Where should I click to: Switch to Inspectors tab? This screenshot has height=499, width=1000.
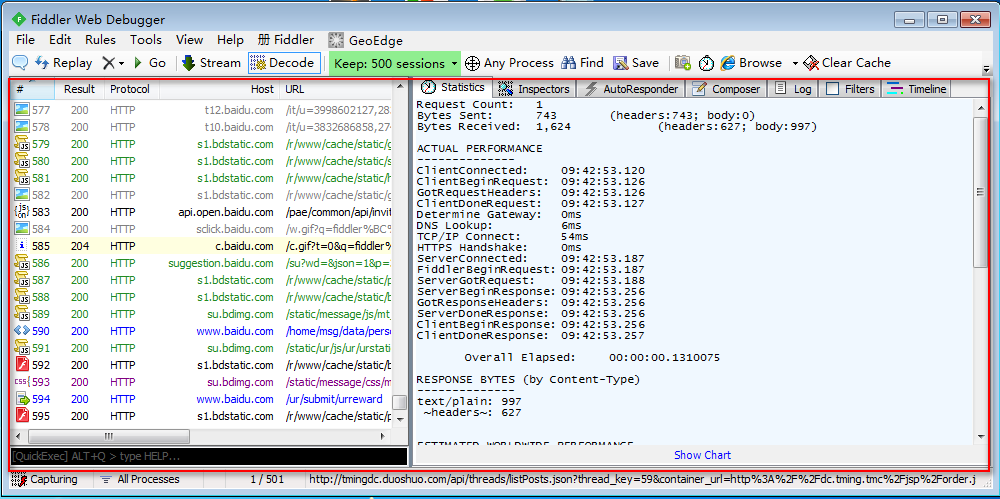[x=536, y=89]
